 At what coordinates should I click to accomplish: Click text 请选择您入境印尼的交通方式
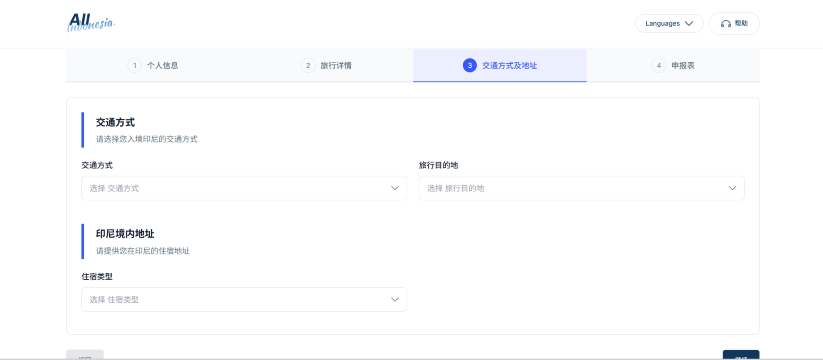click(x=146, y=140)
